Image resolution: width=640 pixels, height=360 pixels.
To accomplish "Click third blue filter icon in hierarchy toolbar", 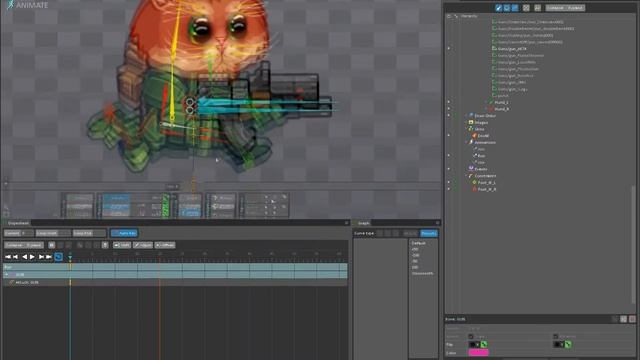I will click(x=515, y=8).
